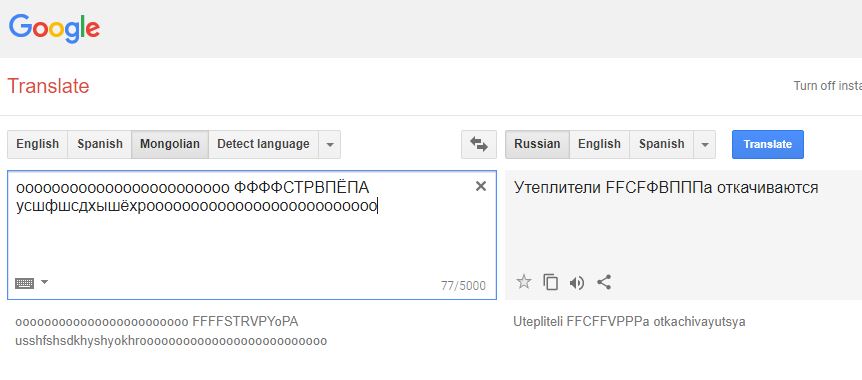Set the target language to Russian
Viewport: 862px width, 380px height.
point(537,144)
